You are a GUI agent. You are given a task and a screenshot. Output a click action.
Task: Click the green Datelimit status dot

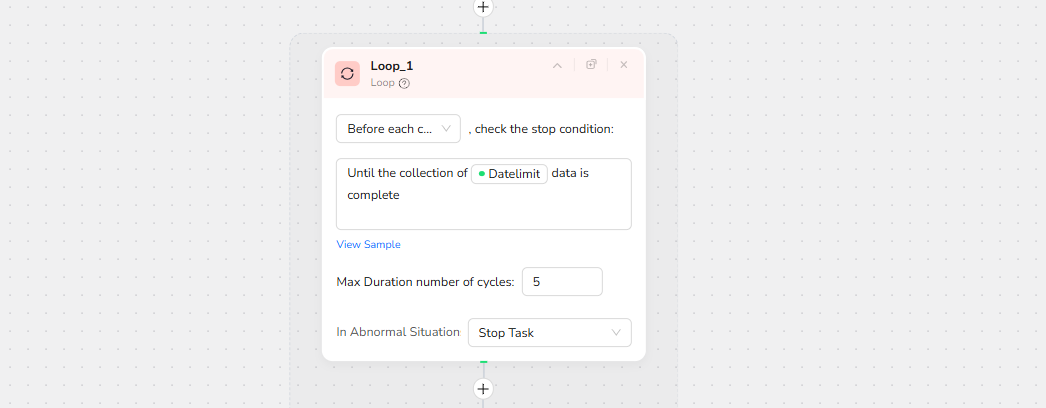[481, 173]
